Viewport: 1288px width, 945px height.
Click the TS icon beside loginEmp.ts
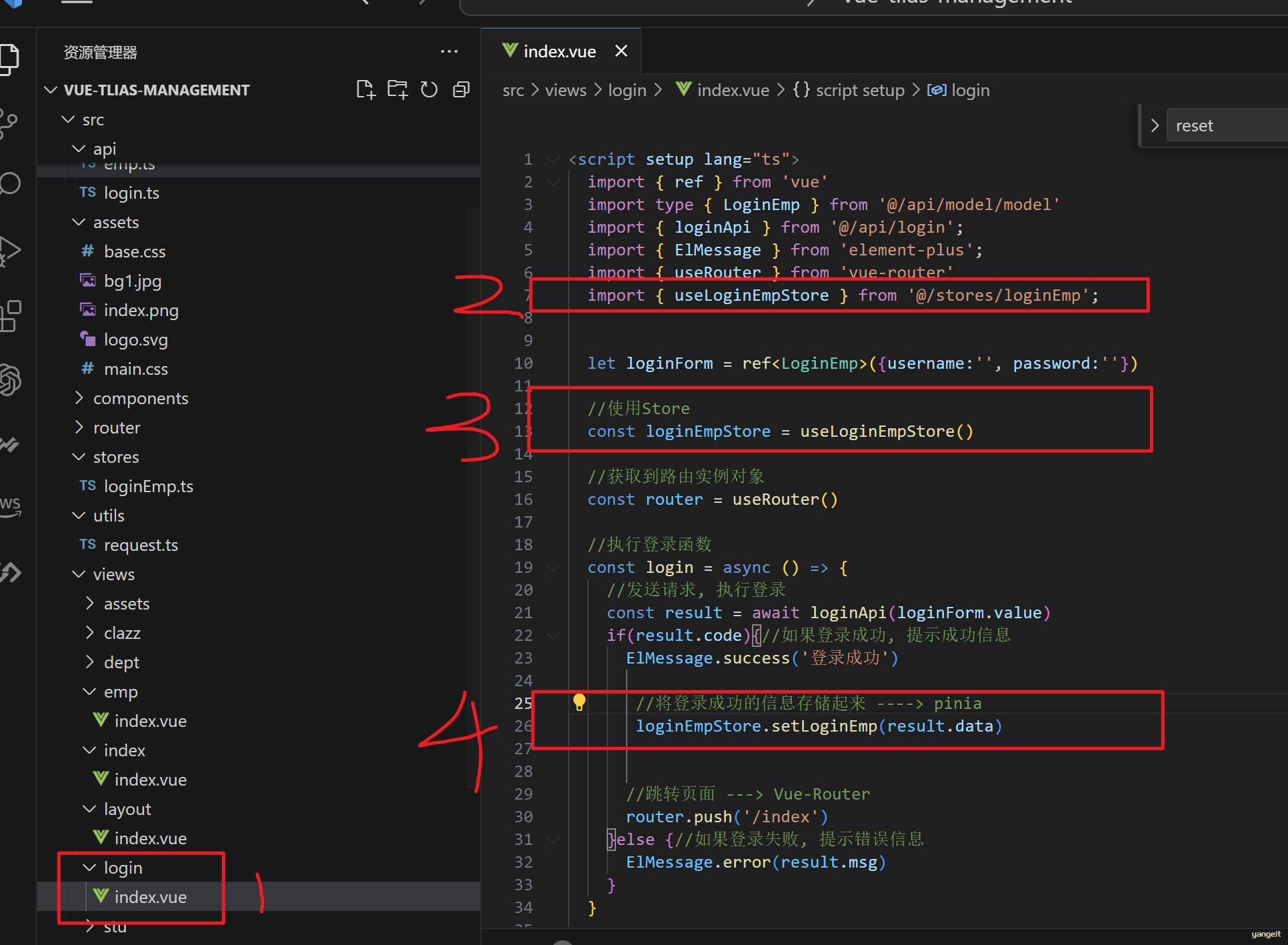(x=88, y=486)
